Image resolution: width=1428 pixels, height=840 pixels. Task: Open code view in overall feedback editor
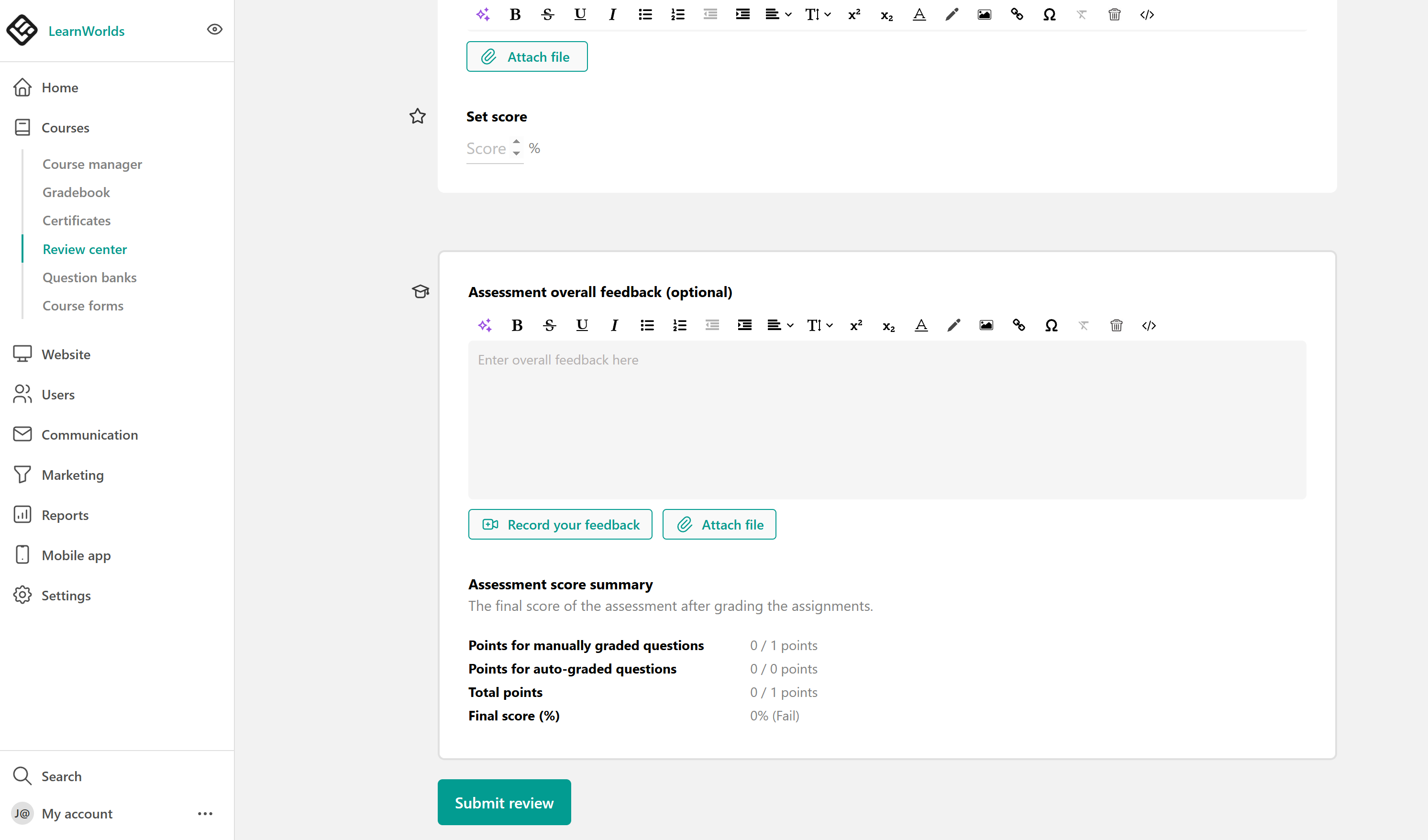coord(1149,325)
